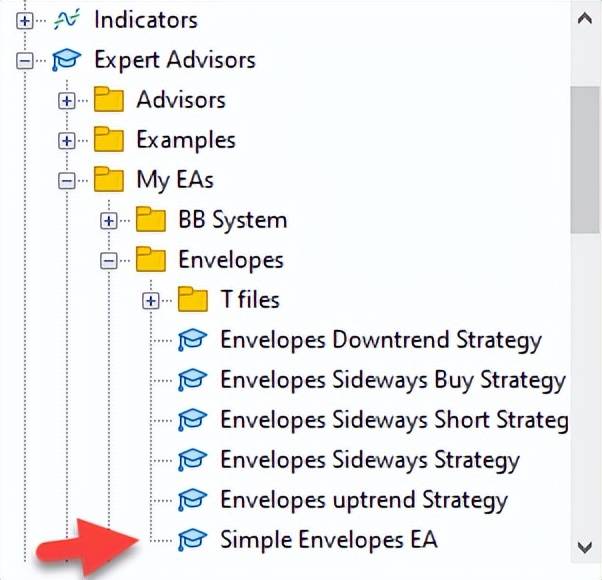Click the T files folder icon

point(192,299)
